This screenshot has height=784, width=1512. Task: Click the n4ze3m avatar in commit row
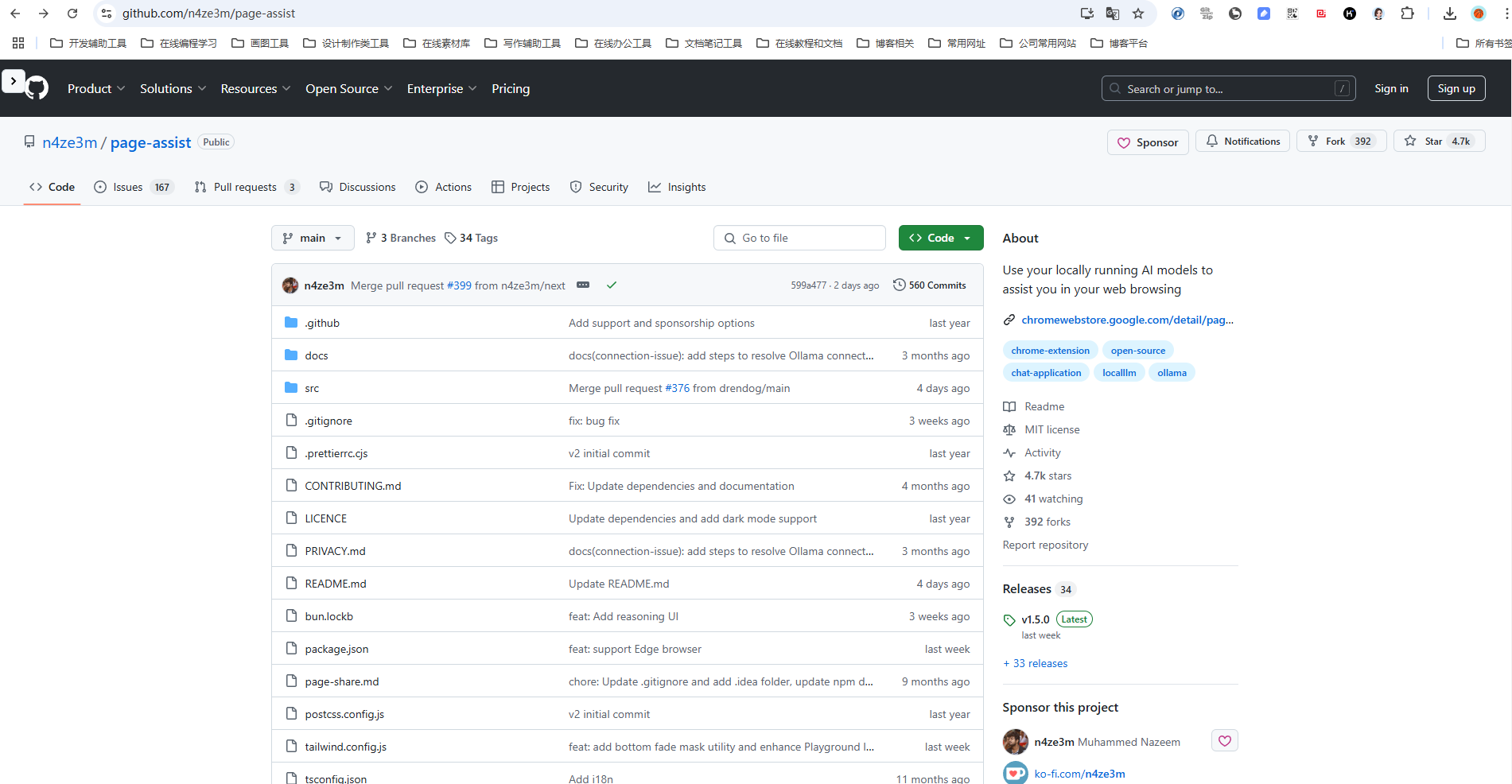(x=290, y=285)
